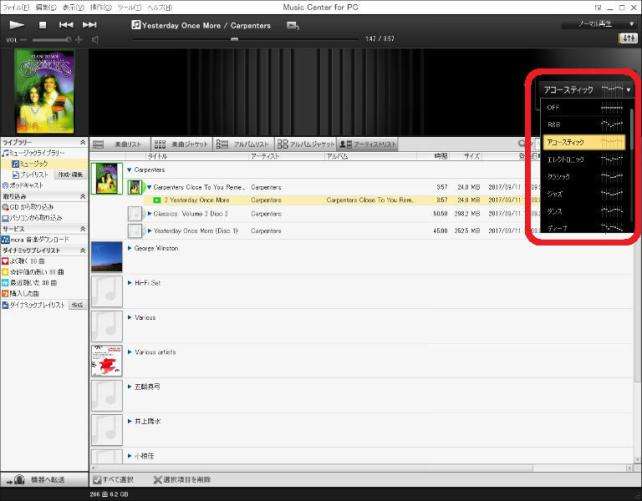Toggle the すべて選択 checkbox
The height and width of the screenshot is (501, 642).
(x=97, y=480)
